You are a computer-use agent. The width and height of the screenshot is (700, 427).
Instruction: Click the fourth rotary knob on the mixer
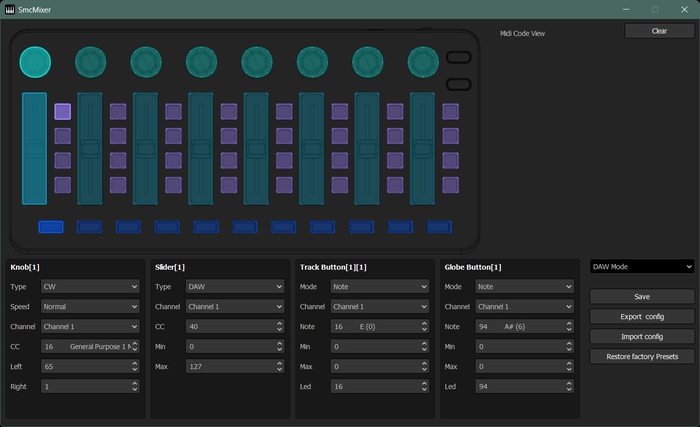(201, 62)
